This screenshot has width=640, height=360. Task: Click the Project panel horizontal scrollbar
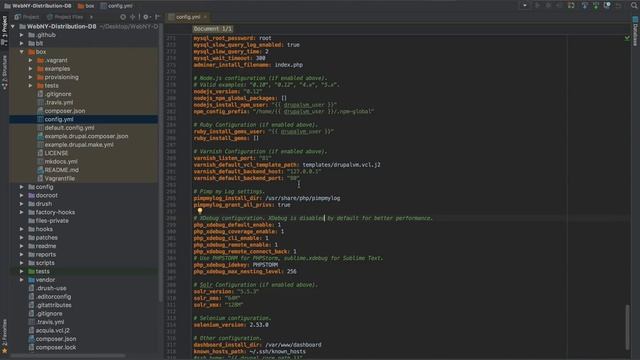point(68,356)
